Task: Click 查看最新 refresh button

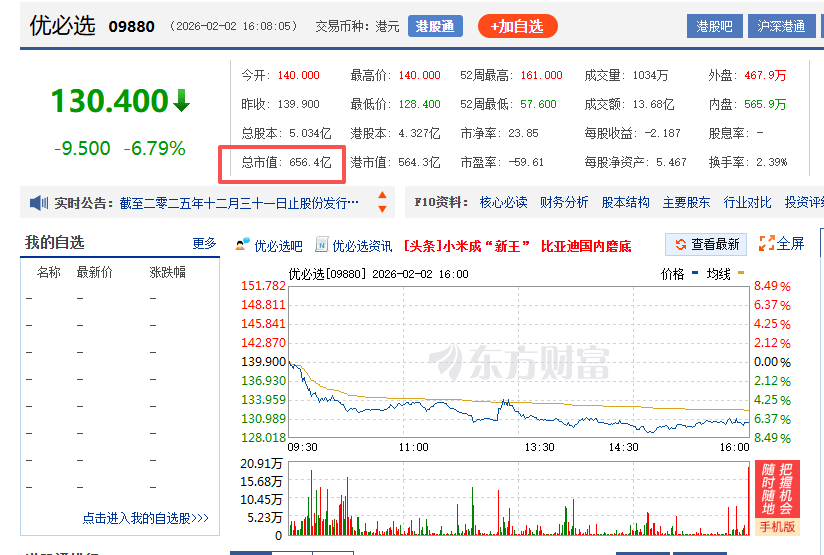Action: 706,244
